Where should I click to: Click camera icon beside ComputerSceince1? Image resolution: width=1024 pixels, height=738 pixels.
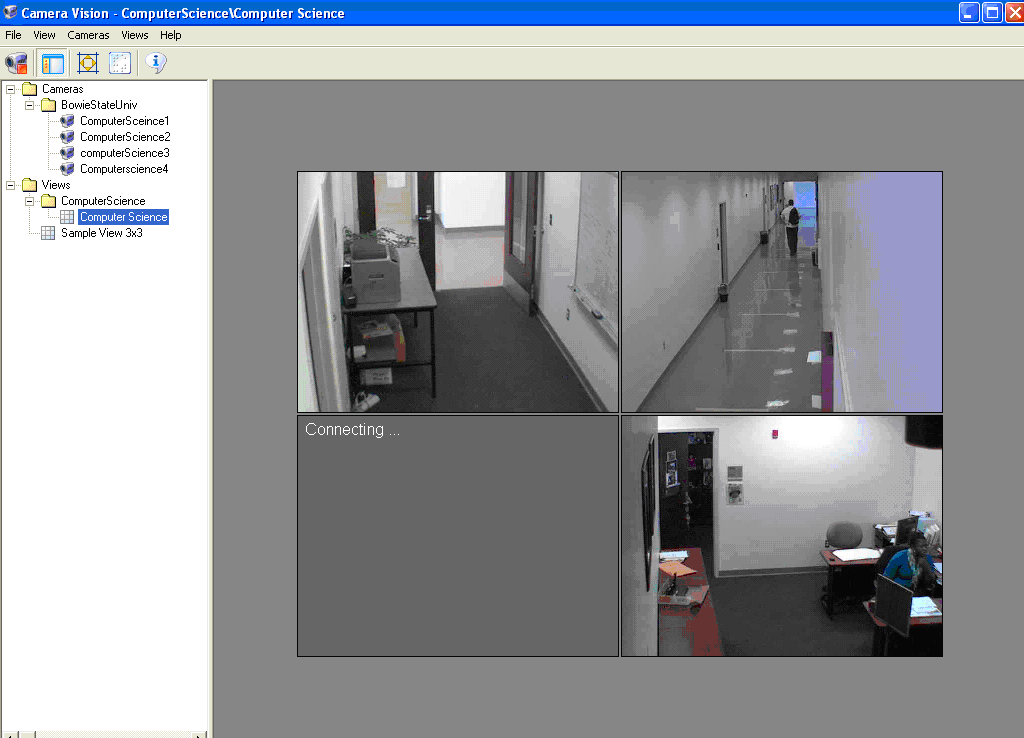pyautogui.click(x=67, y=121)
